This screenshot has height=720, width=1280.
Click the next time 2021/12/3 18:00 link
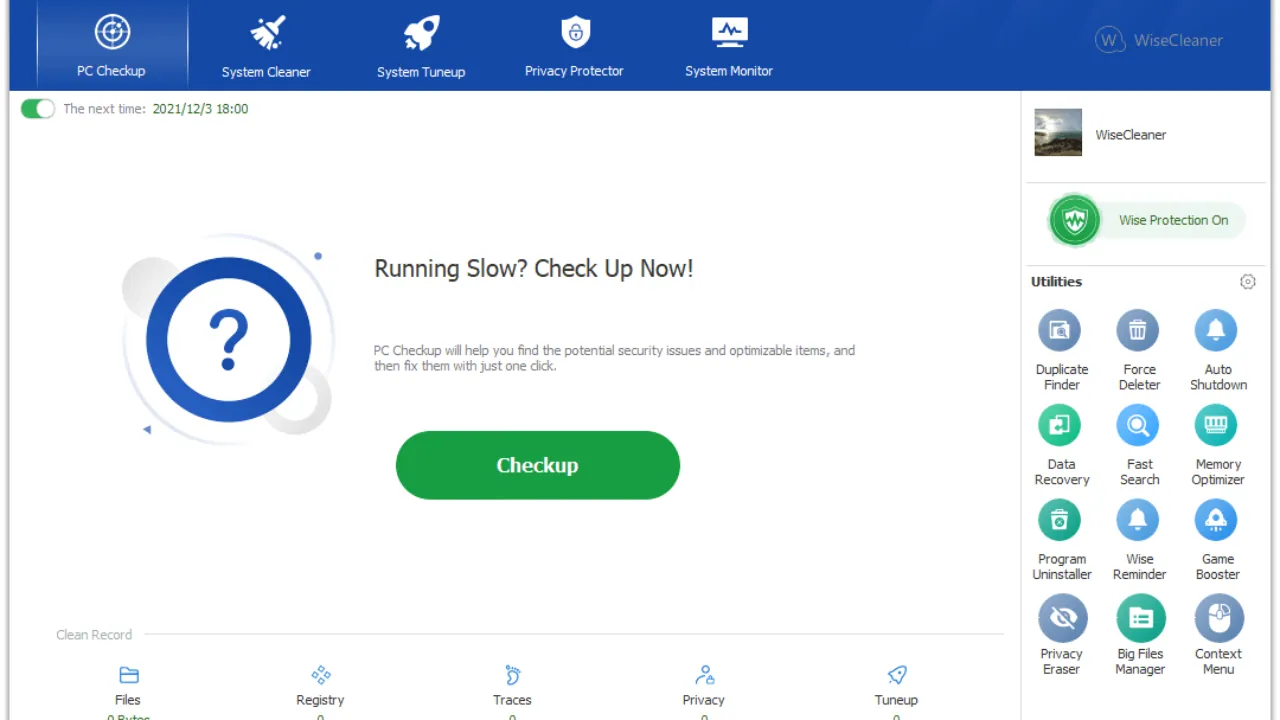pyautogui.click(x=200, y=109)
